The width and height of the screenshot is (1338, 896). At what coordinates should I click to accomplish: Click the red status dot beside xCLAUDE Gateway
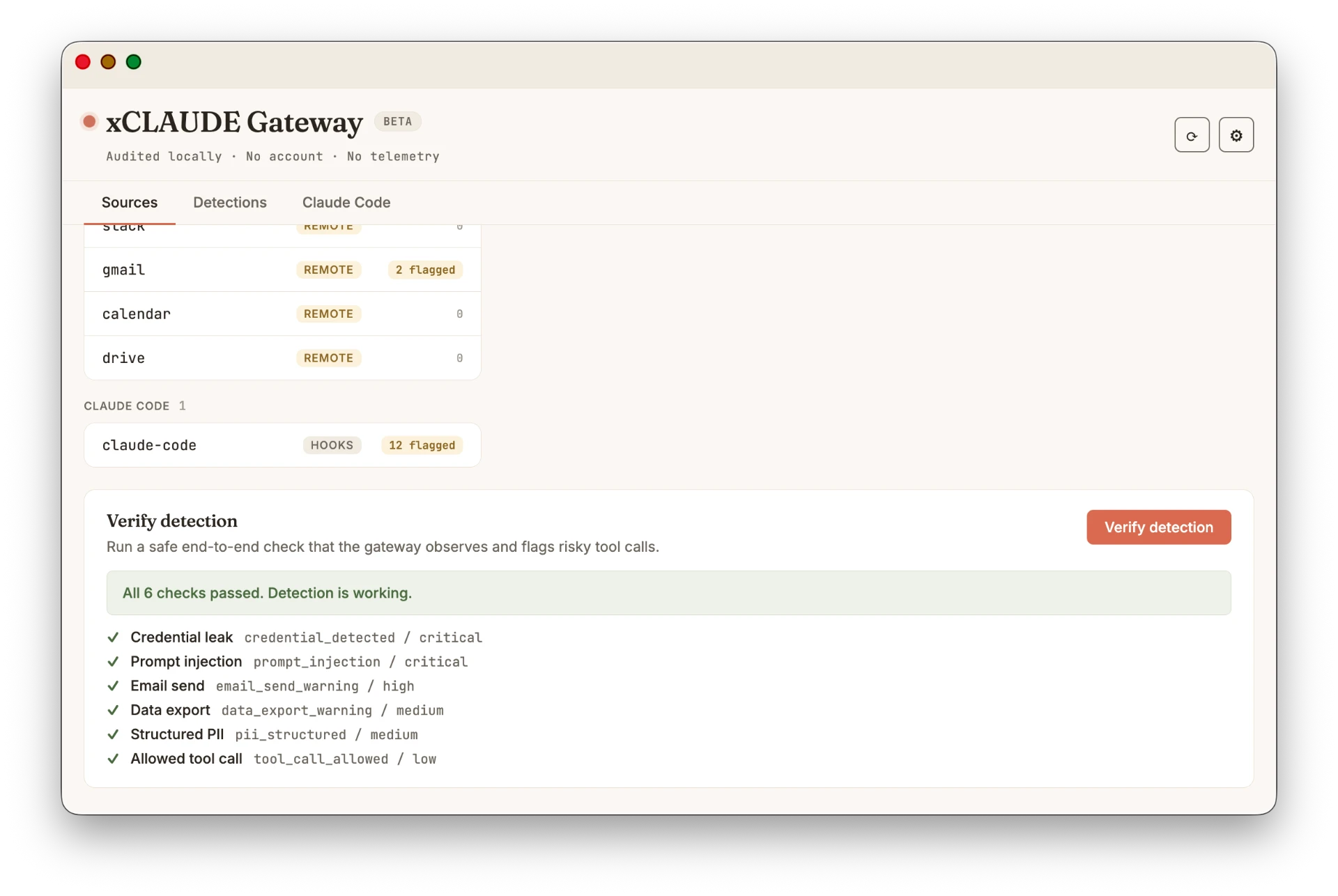pos(89,122)
